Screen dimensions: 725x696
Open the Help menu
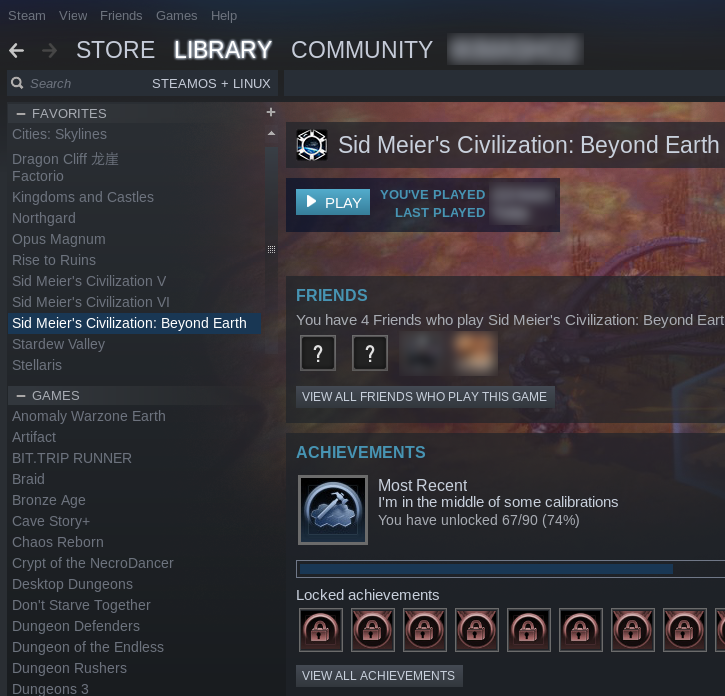click(224, 16)
